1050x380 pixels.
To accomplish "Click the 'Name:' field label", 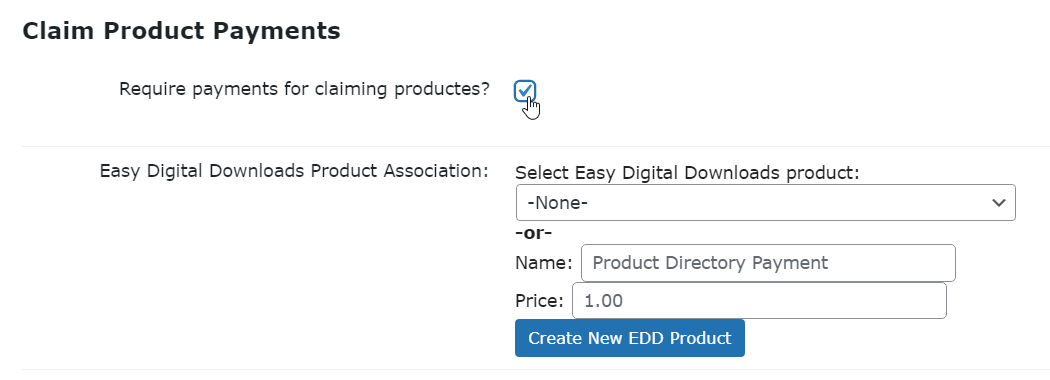I will pos(544,263).
